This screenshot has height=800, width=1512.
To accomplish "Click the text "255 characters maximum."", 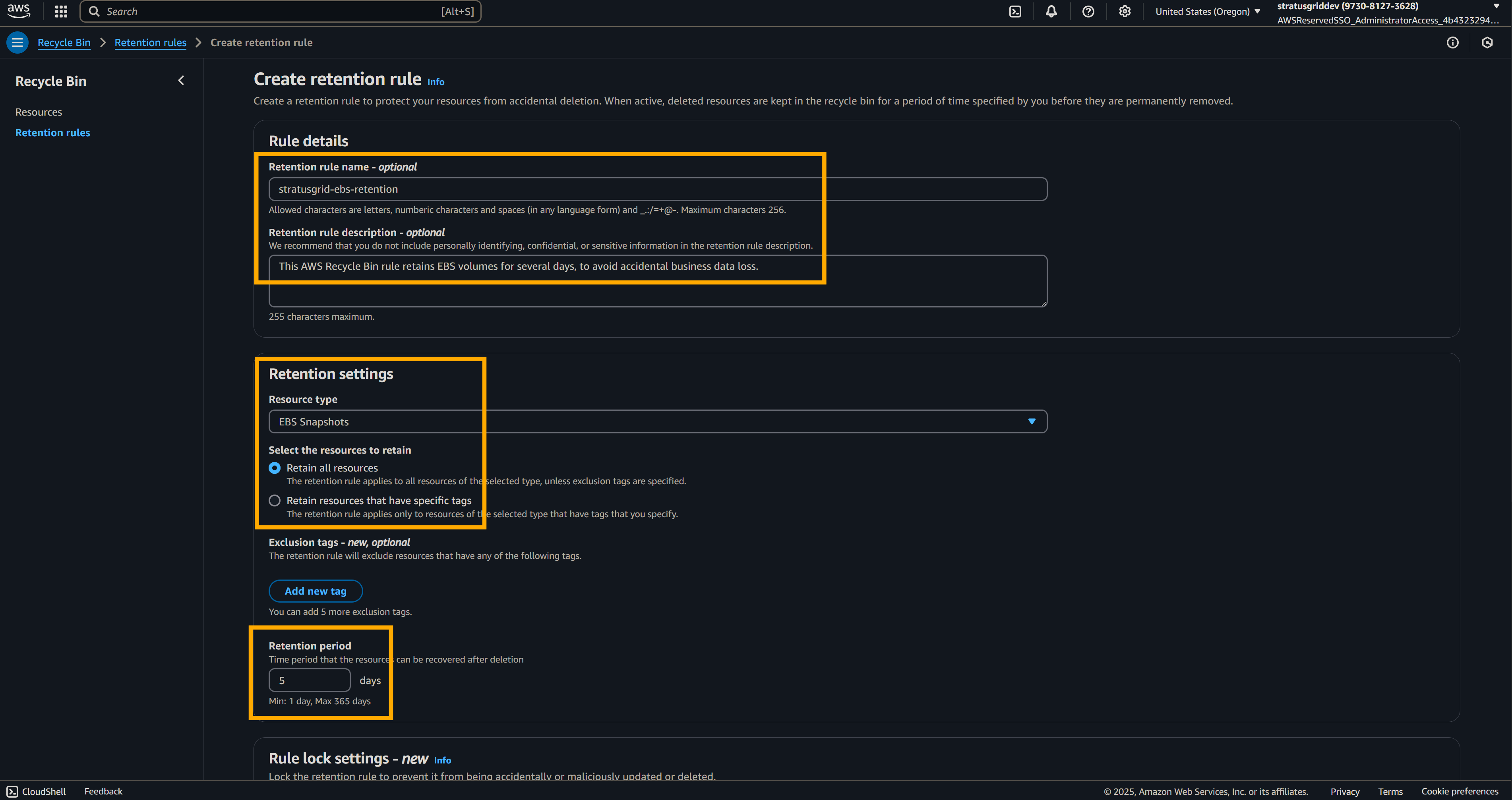I will coord(321,316).
